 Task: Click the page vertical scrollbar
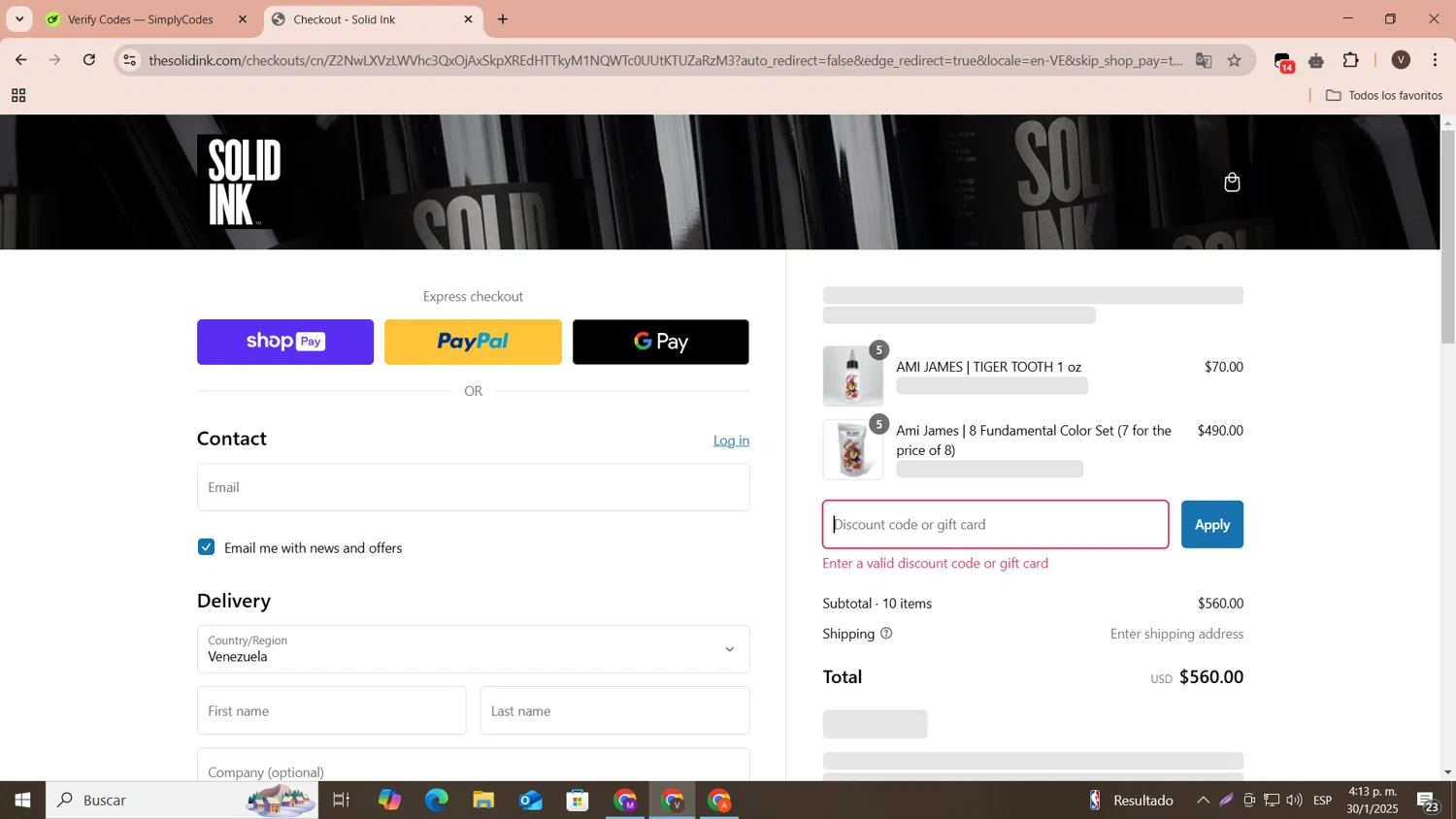(x=1447, y=237)
